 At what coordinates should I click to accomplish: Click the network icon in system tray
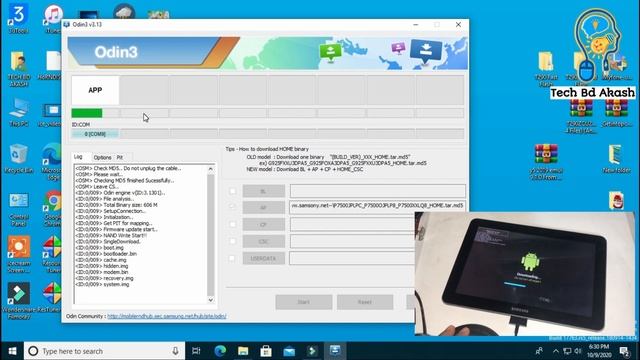point(567,351)
